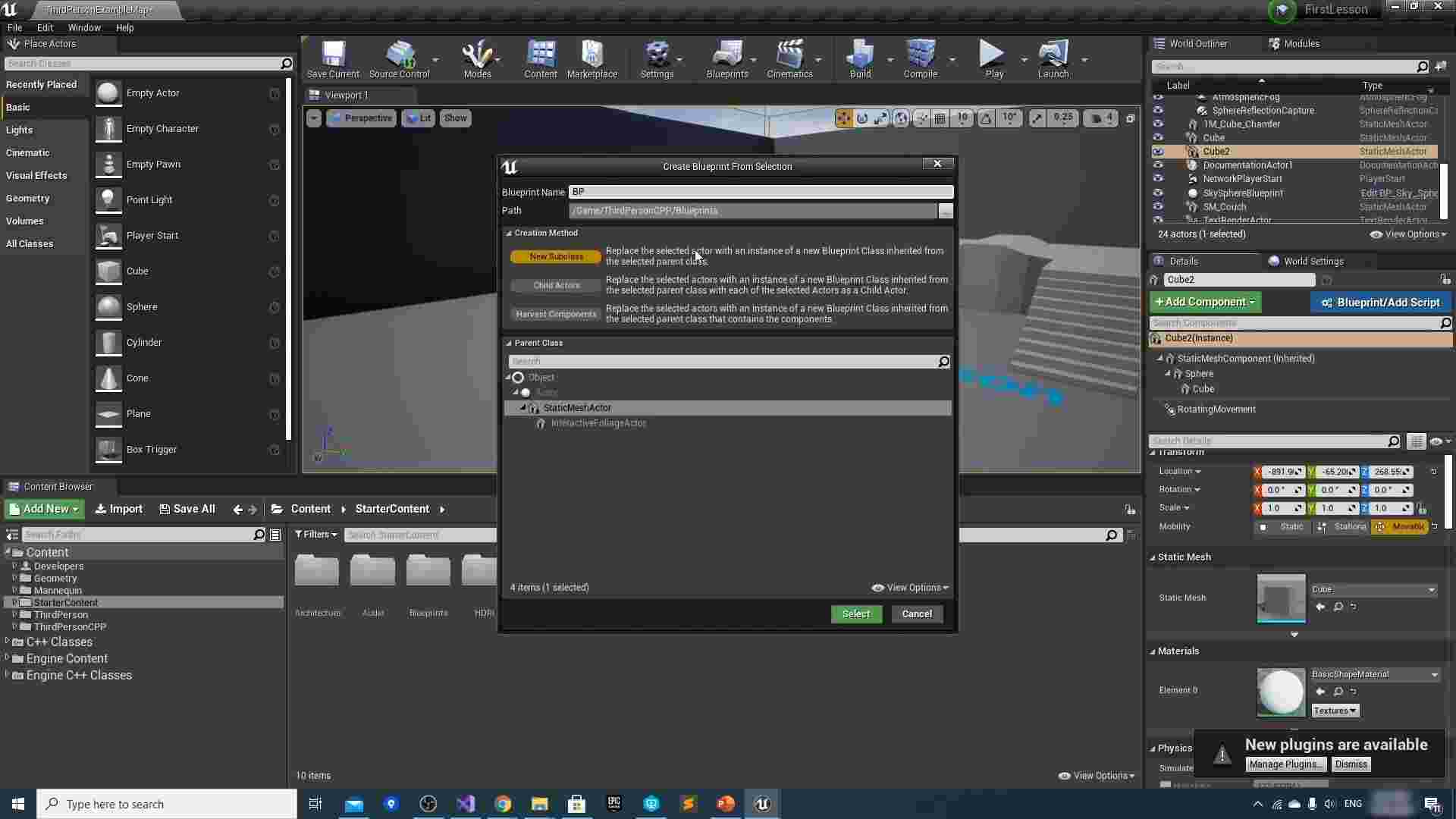Dismiss the new plugins notification
The width and height of the screenshot is (1456, 819).
1351,764
